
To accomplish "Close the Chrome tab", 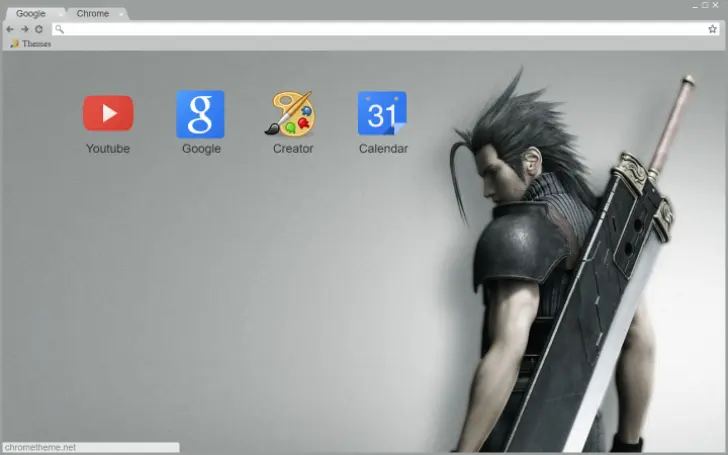I will [x=122, y=14].
